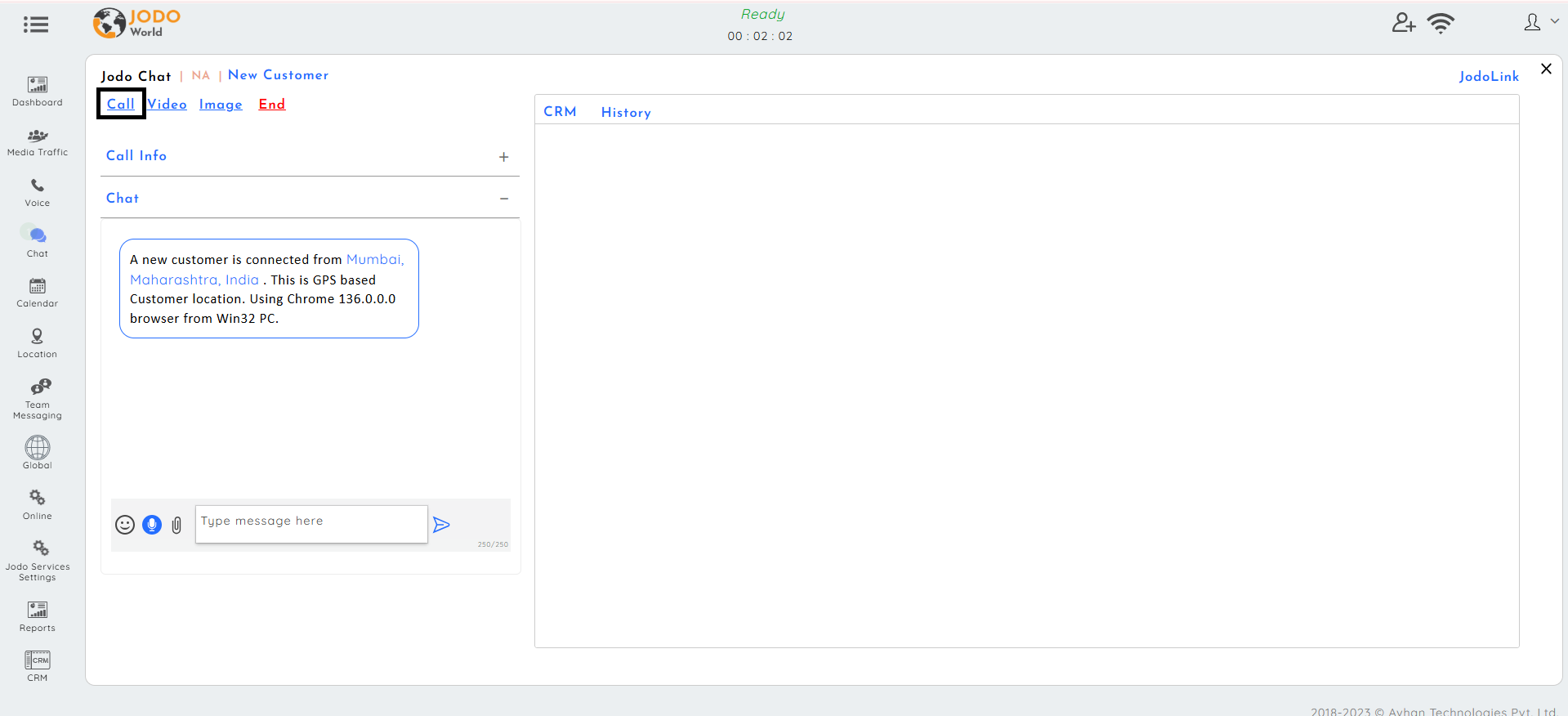1568x716 pixels.
Task: Open Chat from the sidebar
Action: [38, 243]
